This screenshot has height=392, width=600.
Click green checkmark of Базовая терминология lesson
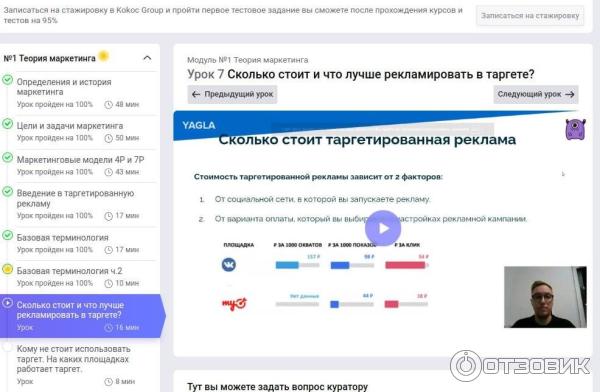click(7, 235)
